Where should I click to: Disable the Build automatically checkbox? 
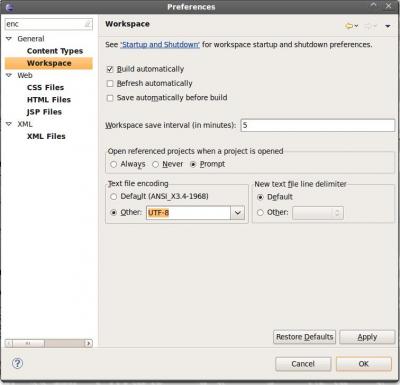pyautogui.click(x=110, y=69)
